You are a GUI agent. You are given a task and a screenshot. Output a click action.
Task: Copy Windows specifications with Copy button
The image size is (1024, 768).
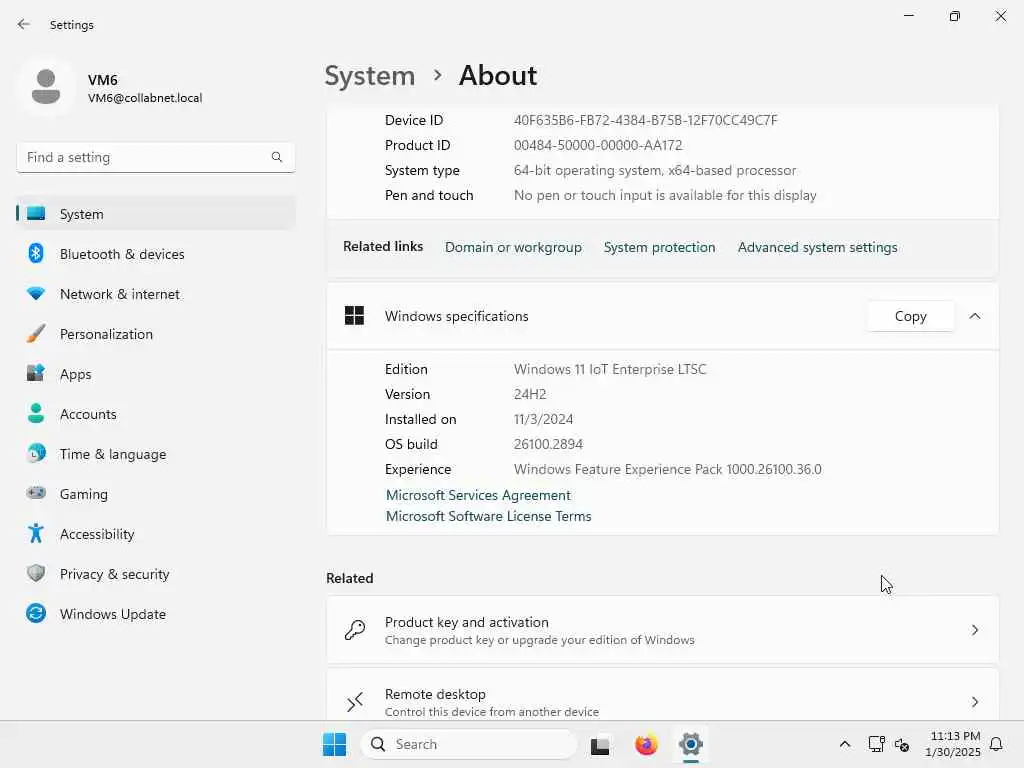(910, 316)
